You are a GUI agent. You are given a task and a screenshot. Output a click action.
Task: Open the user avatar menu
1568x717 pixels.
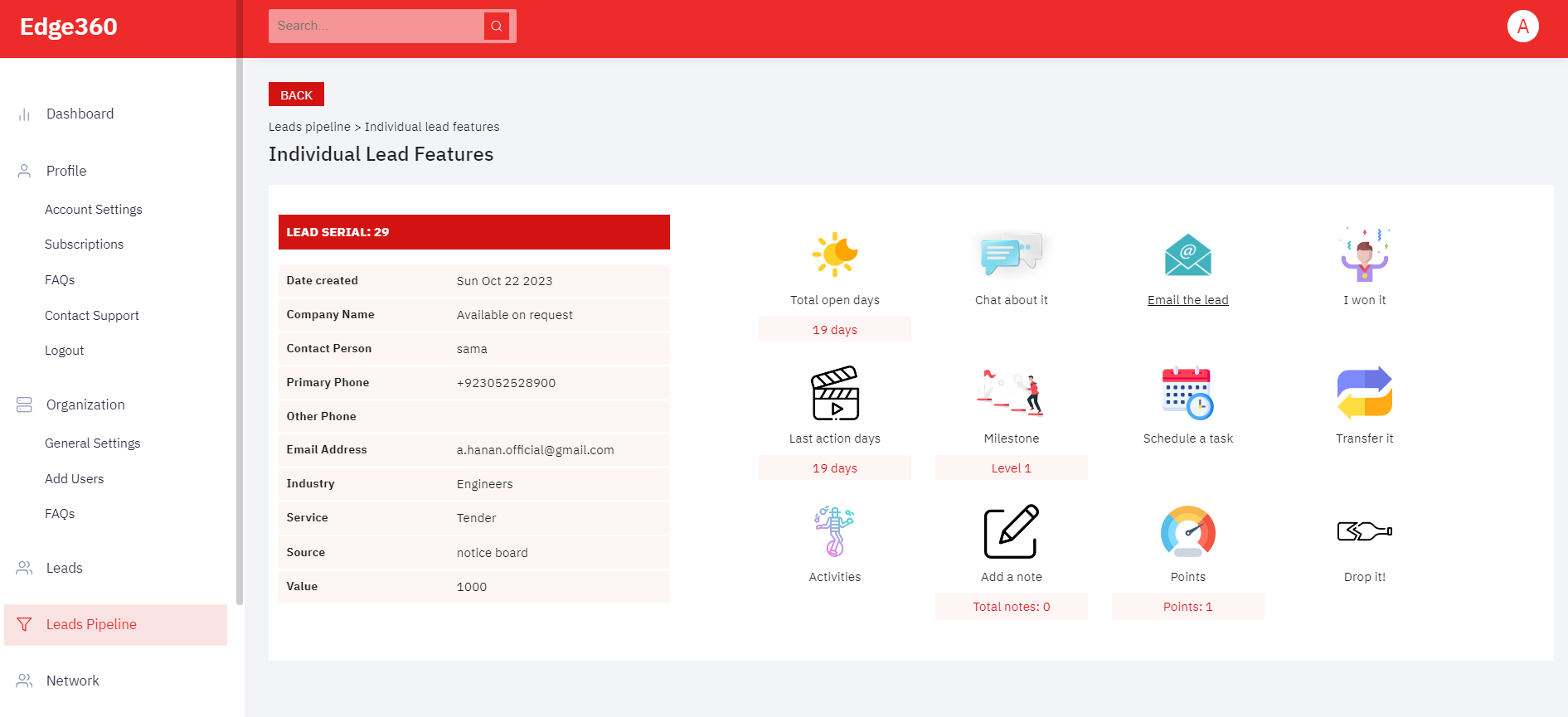tap(1522, 27)
